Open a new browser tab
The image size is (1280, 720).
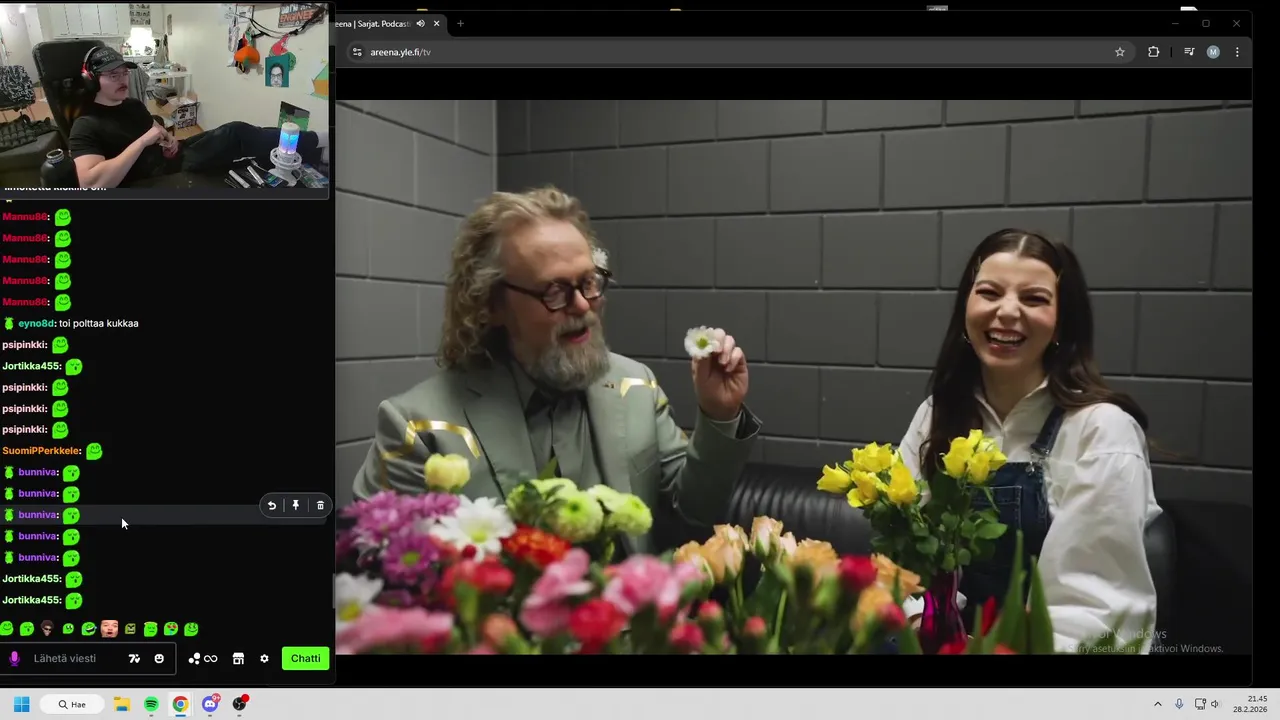[x=460, y=23]
